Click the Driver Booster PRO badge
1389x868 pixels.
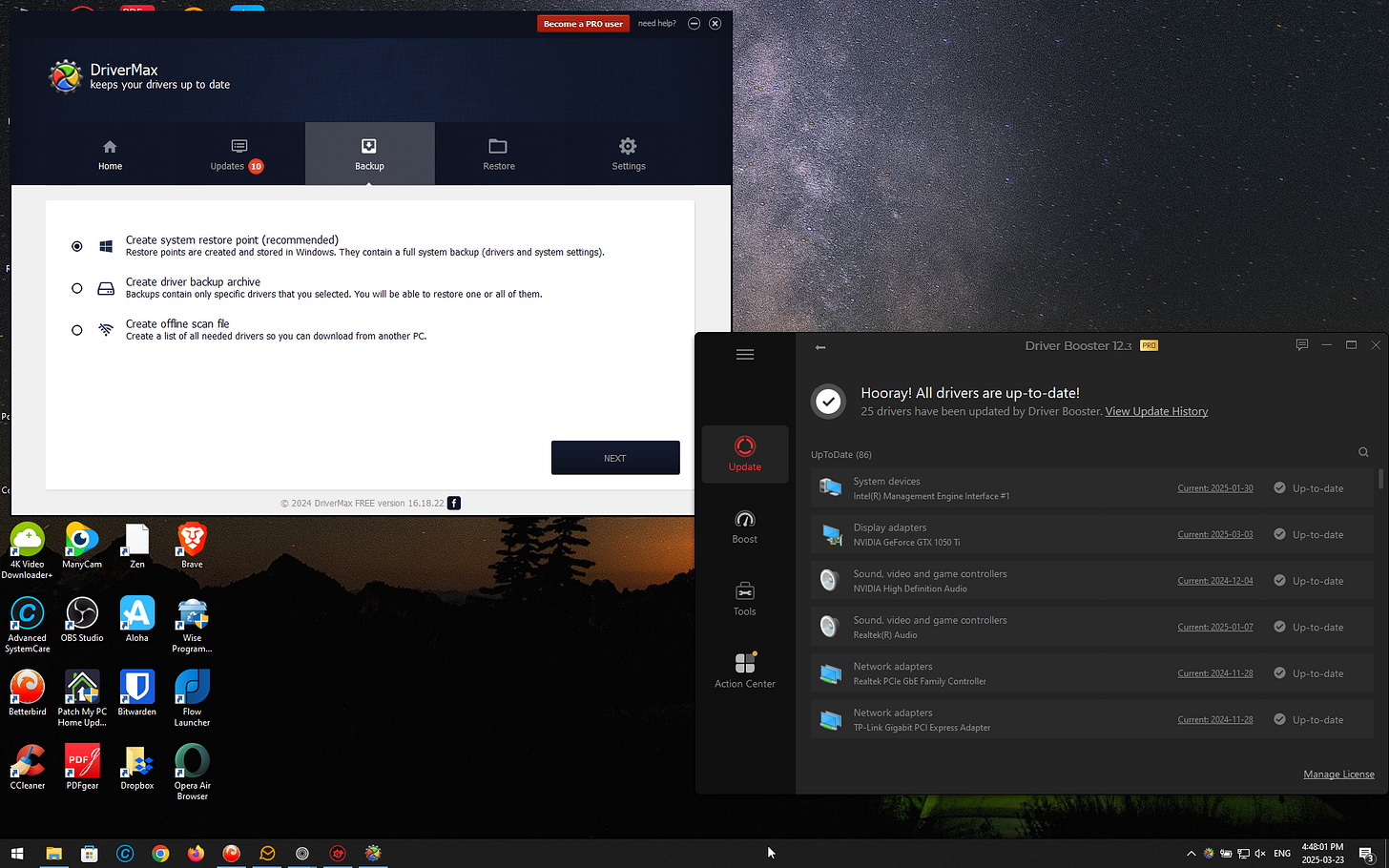(1149, 345)
